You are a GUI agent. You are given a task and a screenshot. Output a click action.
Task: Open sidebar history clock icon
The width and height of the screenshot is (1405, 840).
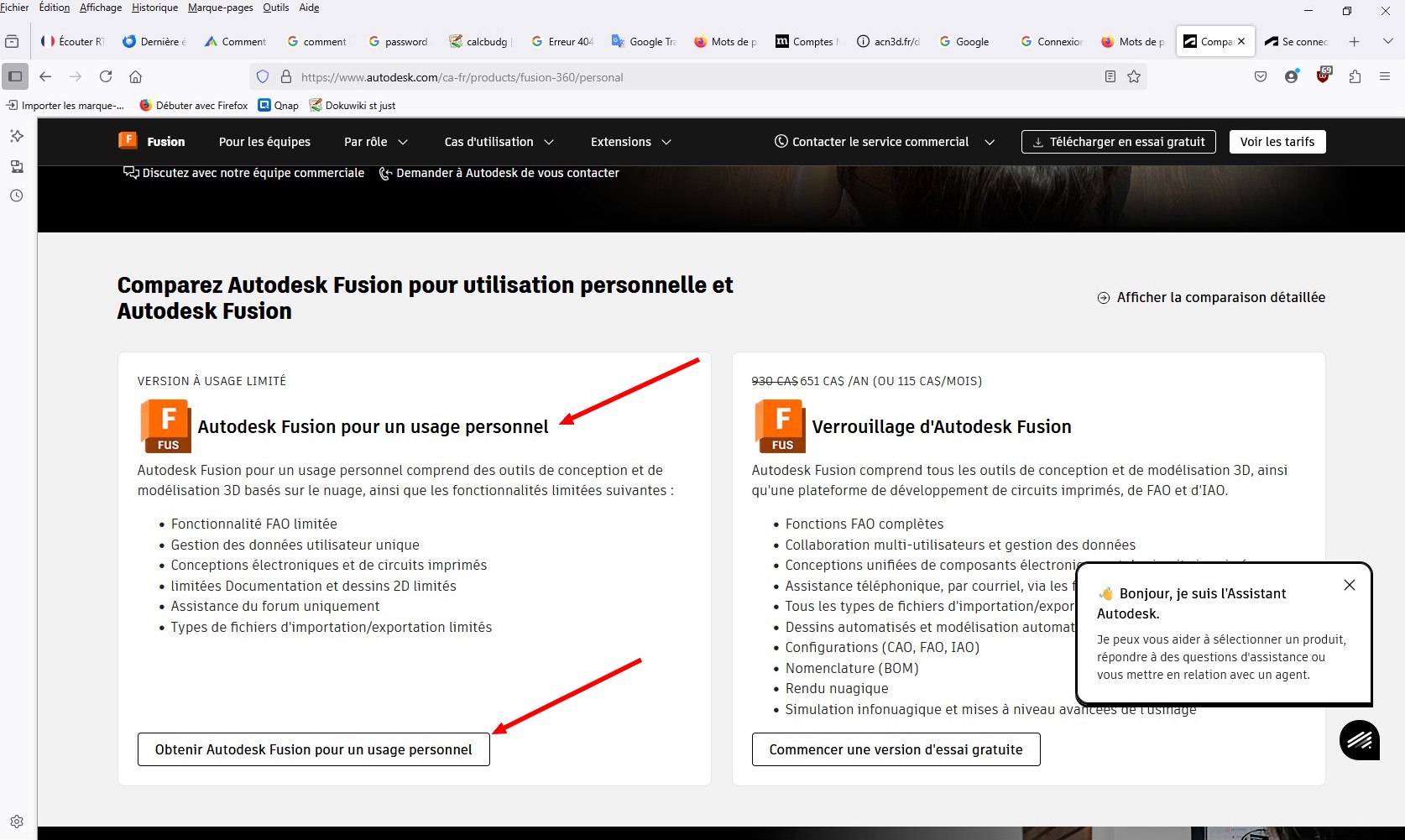coord(16,196)
